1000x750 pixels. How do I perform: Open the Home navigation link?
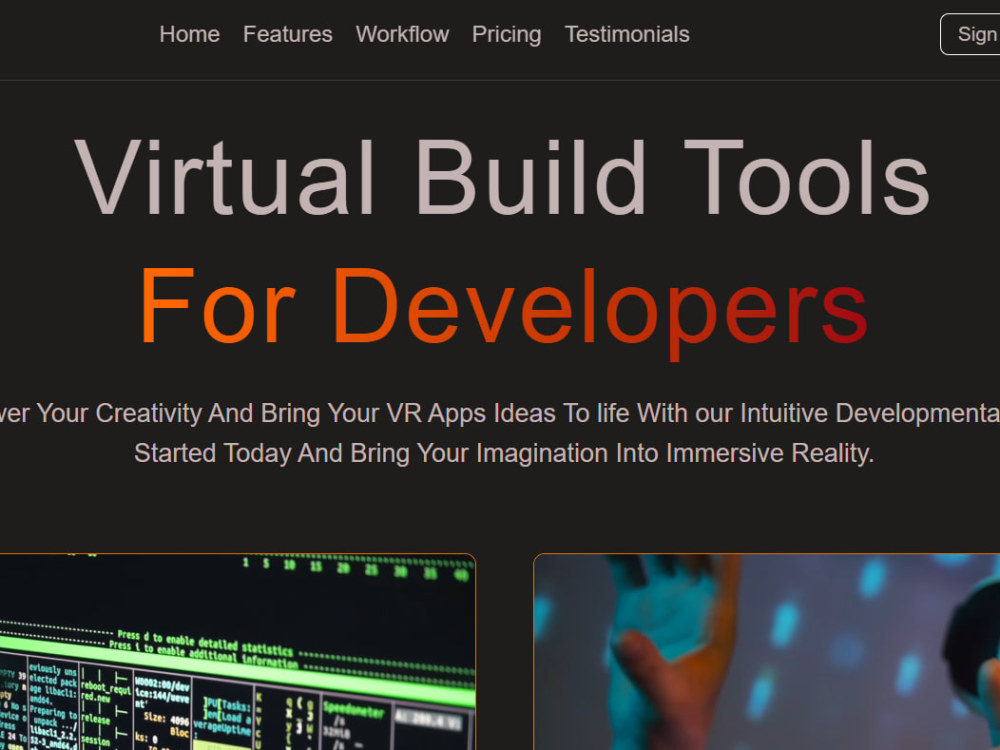click(x=189, y=34)
